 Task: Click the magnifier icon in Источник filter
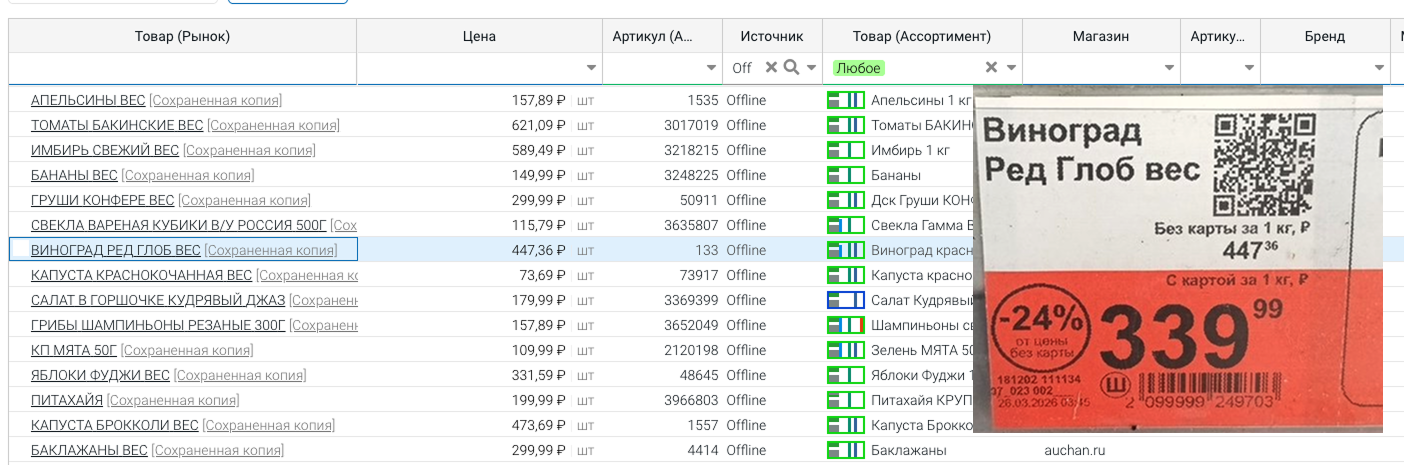790,68
